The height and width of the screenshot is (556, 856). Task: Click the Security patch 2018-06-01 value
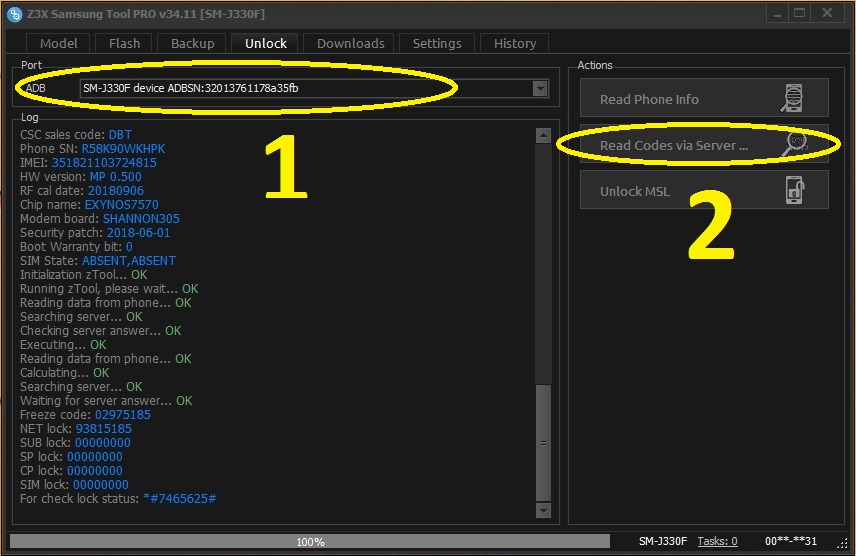(x=138, y=233)
